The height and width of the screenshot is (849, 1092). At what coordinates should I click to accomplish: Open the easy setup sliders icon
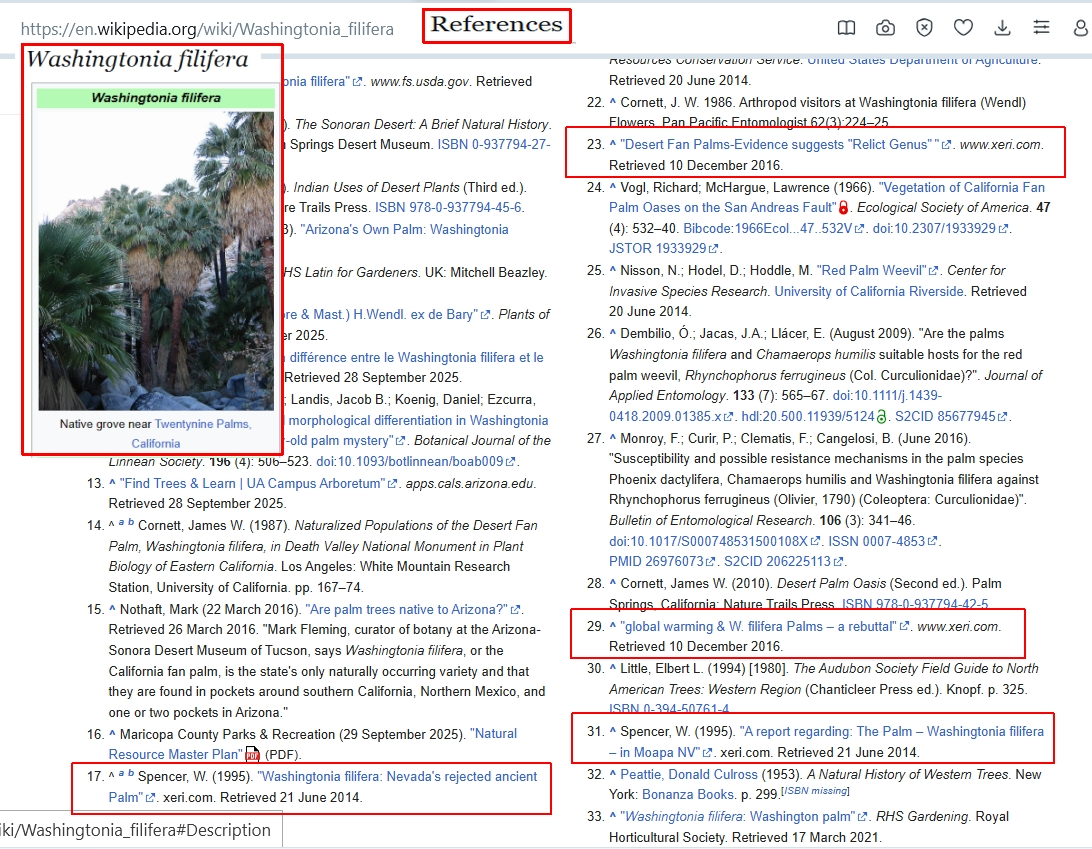pyautogui.click(x=1041, y=28)
